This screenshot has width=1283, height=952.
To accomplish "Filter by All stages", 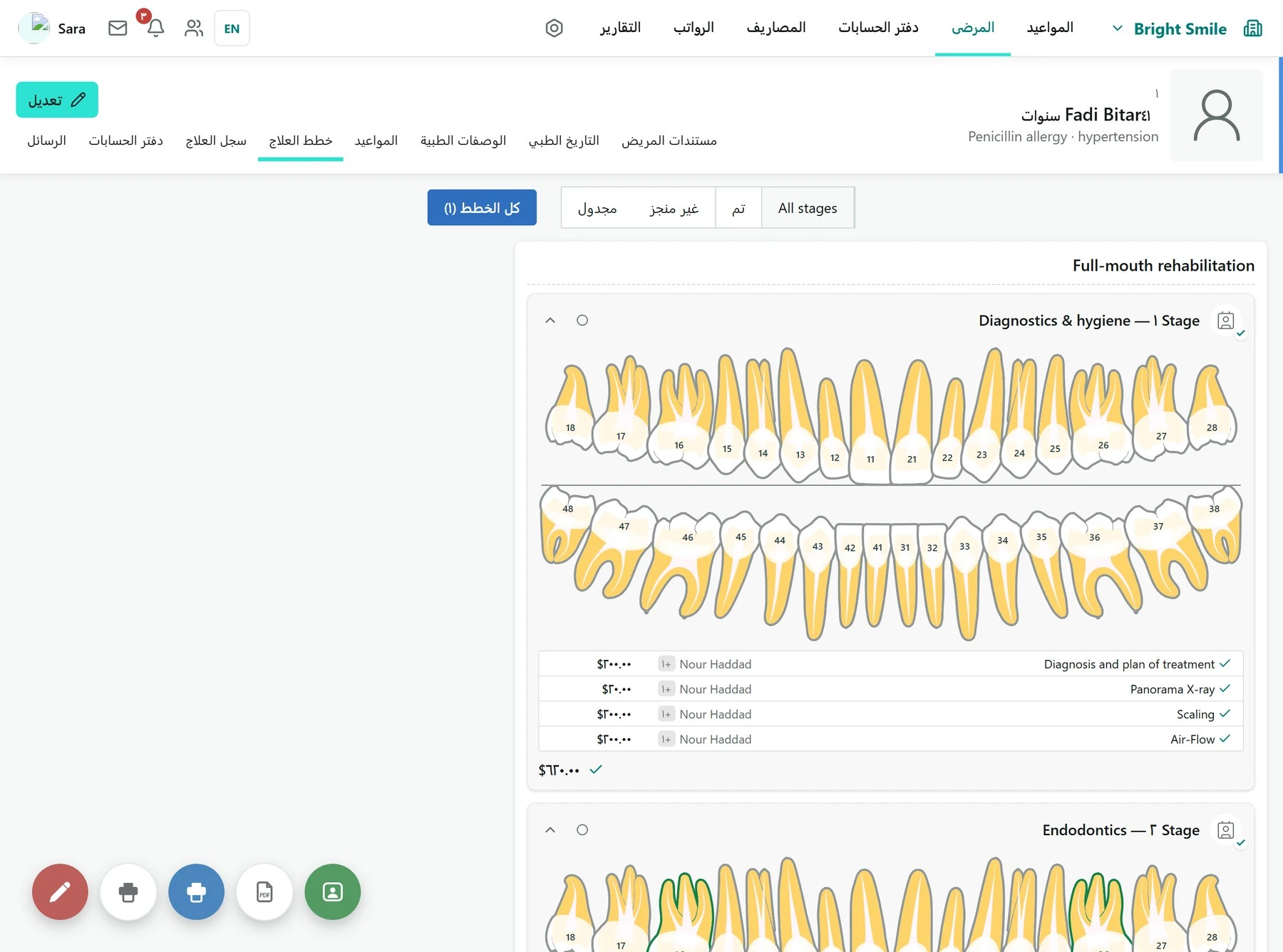I will pos(808,208).
